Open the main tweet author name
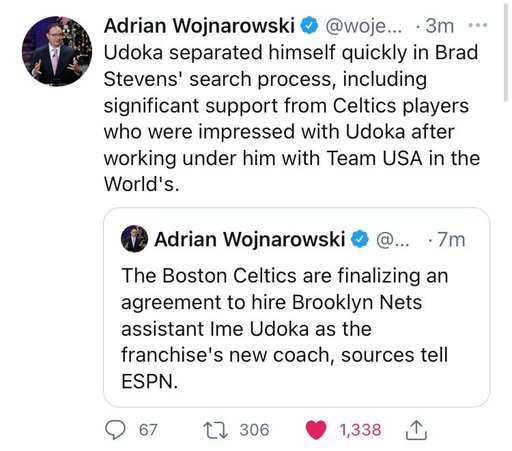The image size is (512, 451). coord(199,26)
